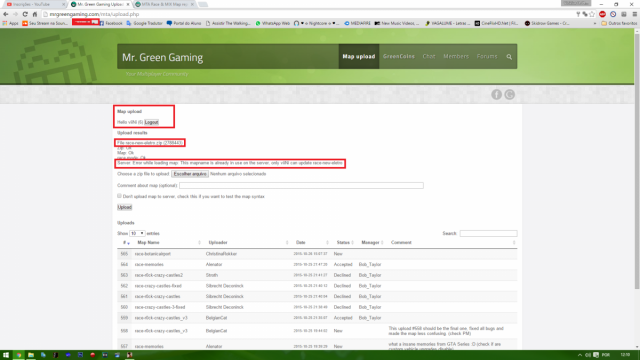Click the uploads table Search field

point(488,233)
